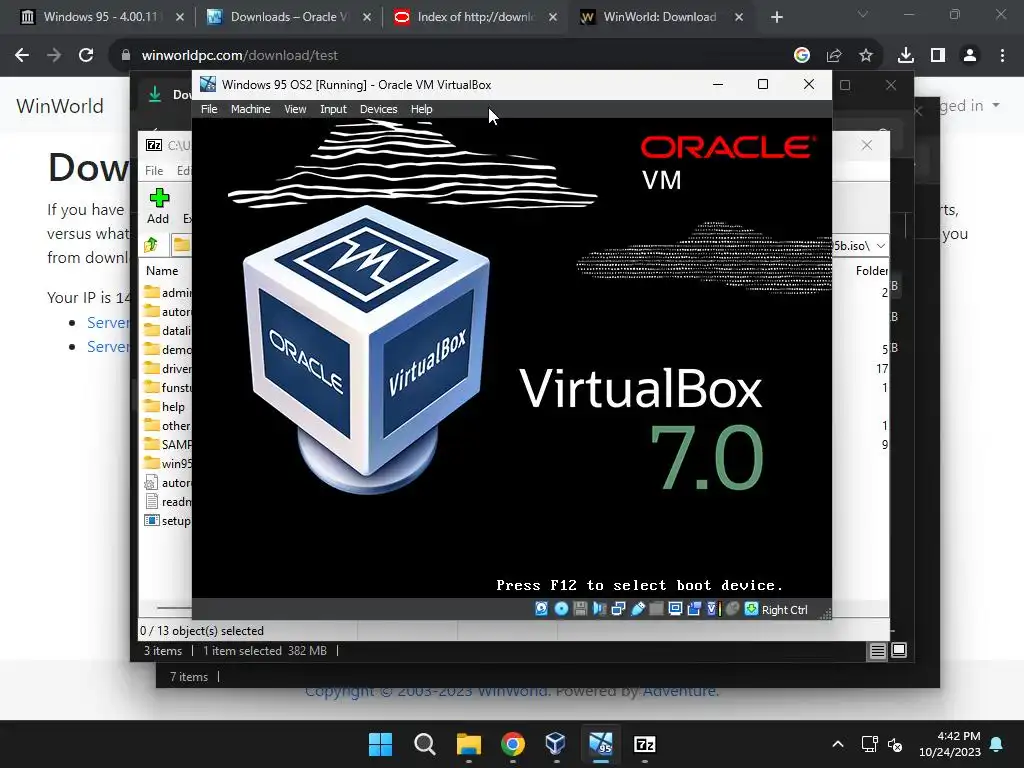Image resolution: width=1024 pixels, height=768 pixels.
Task: Switch to large icons view in File Explorer status bar
Action: tap(899, 650)
